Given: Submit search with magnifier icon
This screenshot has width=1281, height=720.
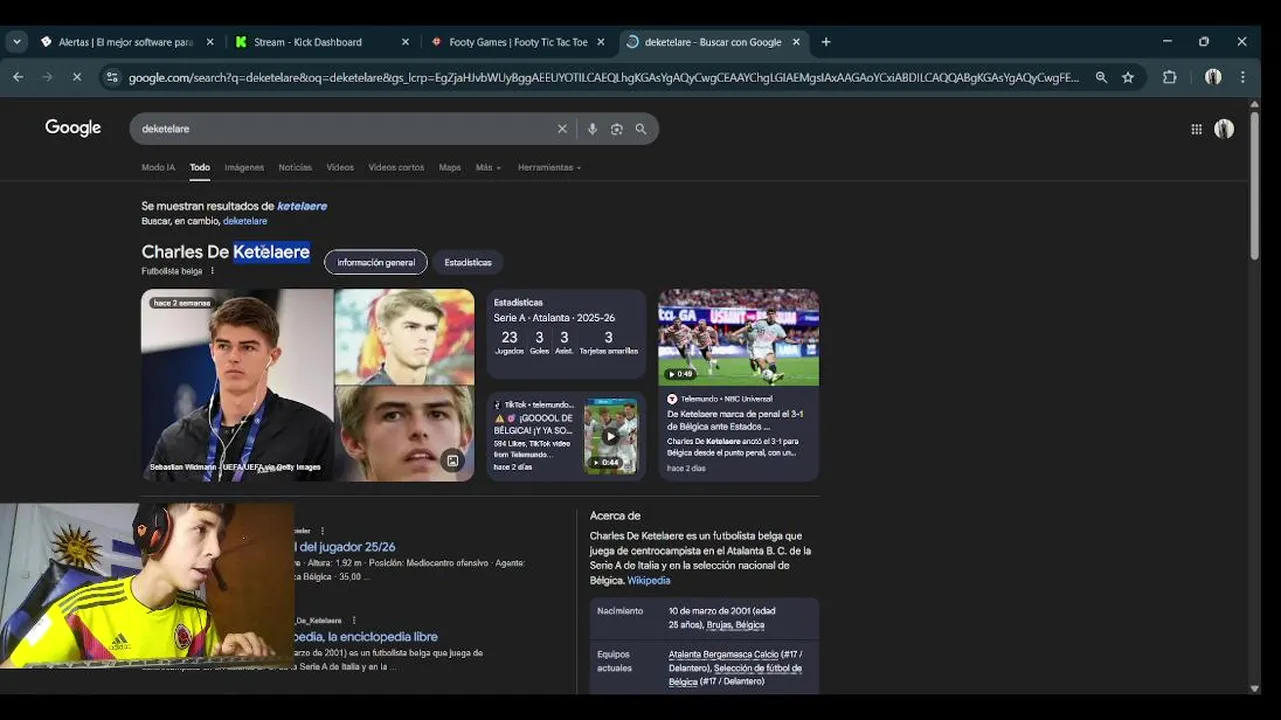Looking at the screenshot, I should [641, 129].
